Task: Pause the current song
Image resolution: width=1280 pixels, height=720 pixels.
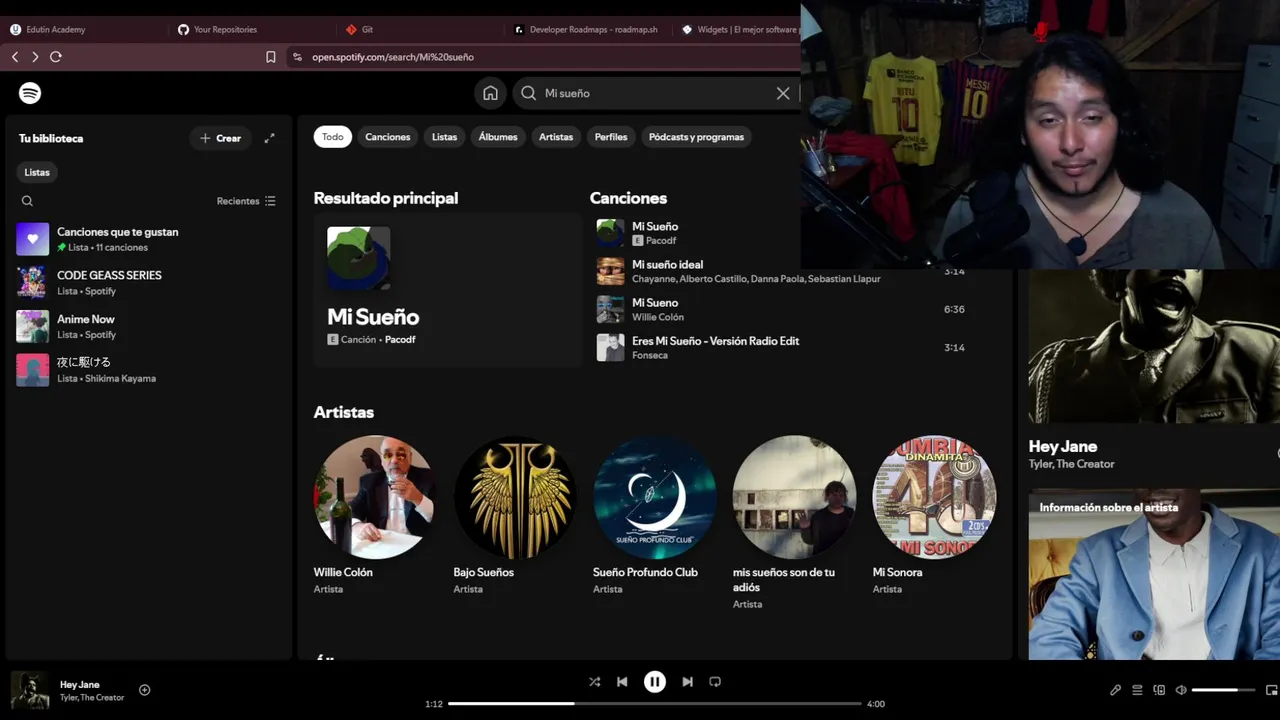Action: (654, 682)
